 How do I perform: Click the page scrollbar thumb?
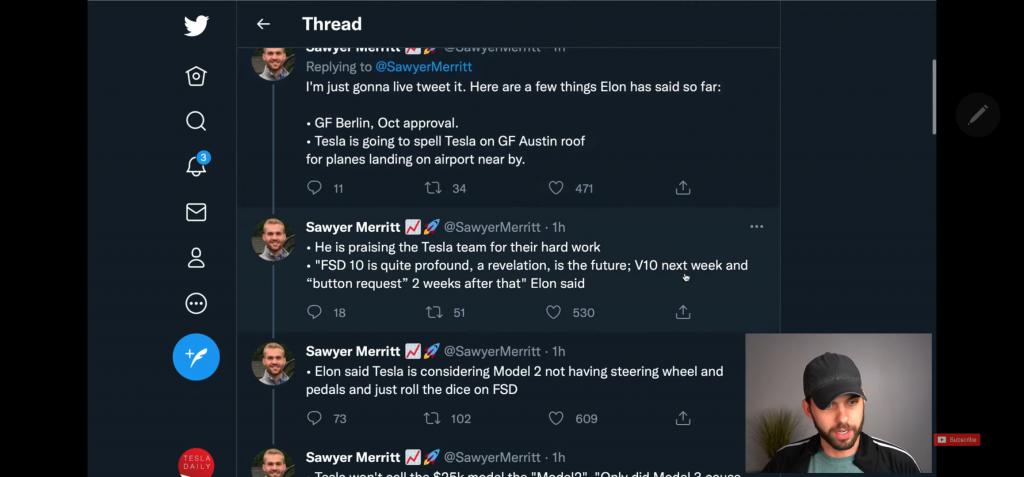(x=934, y=97)
